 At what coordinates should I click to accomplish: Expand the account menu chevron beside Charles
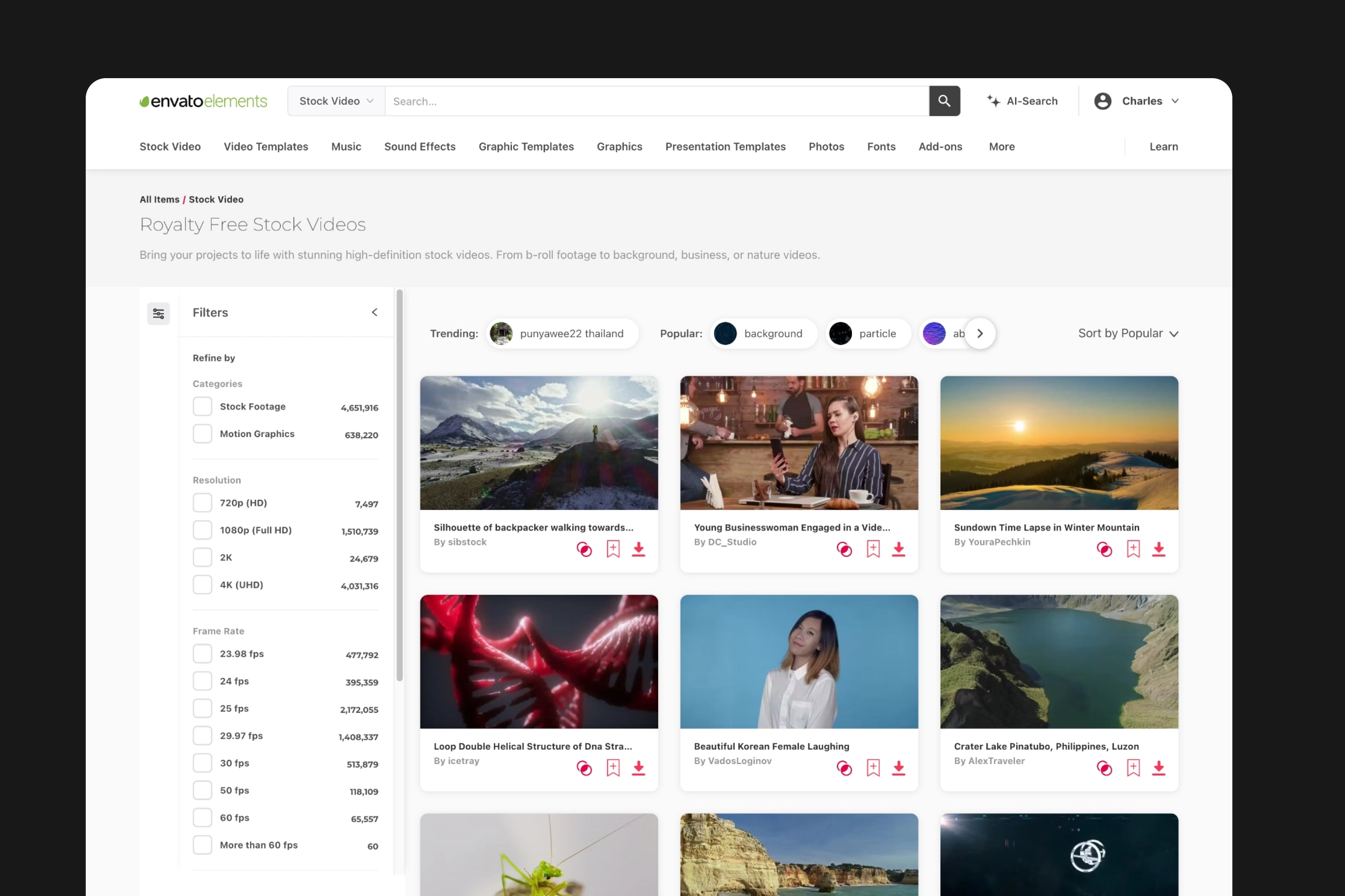[x=1175, y=101]
